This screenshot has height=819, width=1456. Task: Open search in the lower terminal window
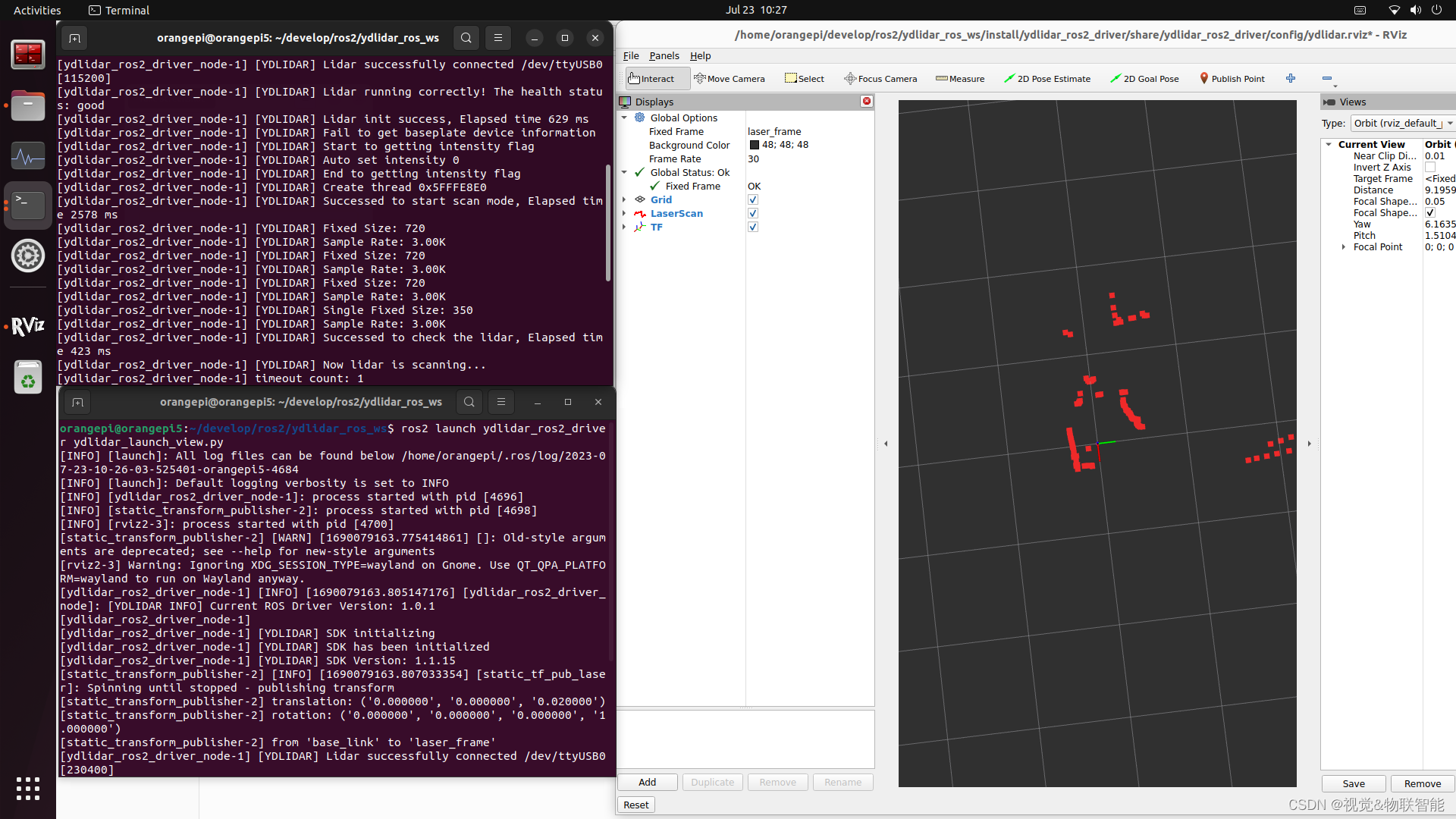pyautogui.click(x=469, y=402)
